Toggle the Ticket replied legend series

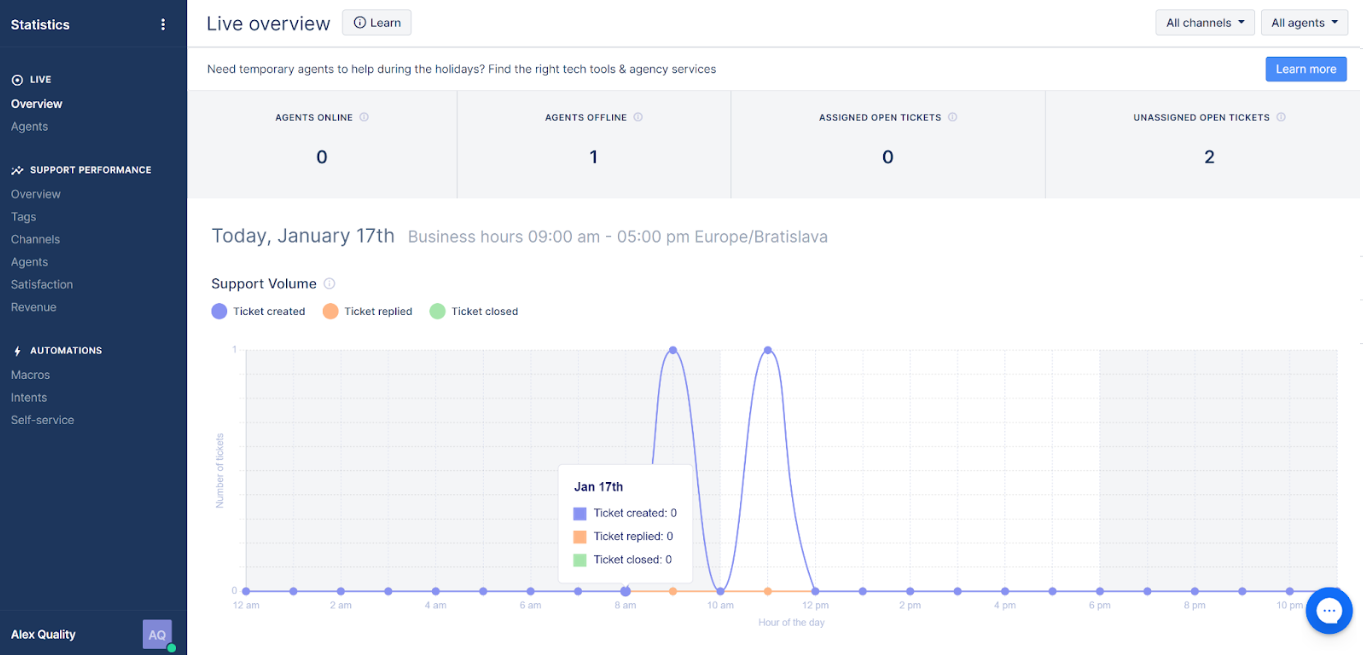pyautogui.click(x=368, y=312)
